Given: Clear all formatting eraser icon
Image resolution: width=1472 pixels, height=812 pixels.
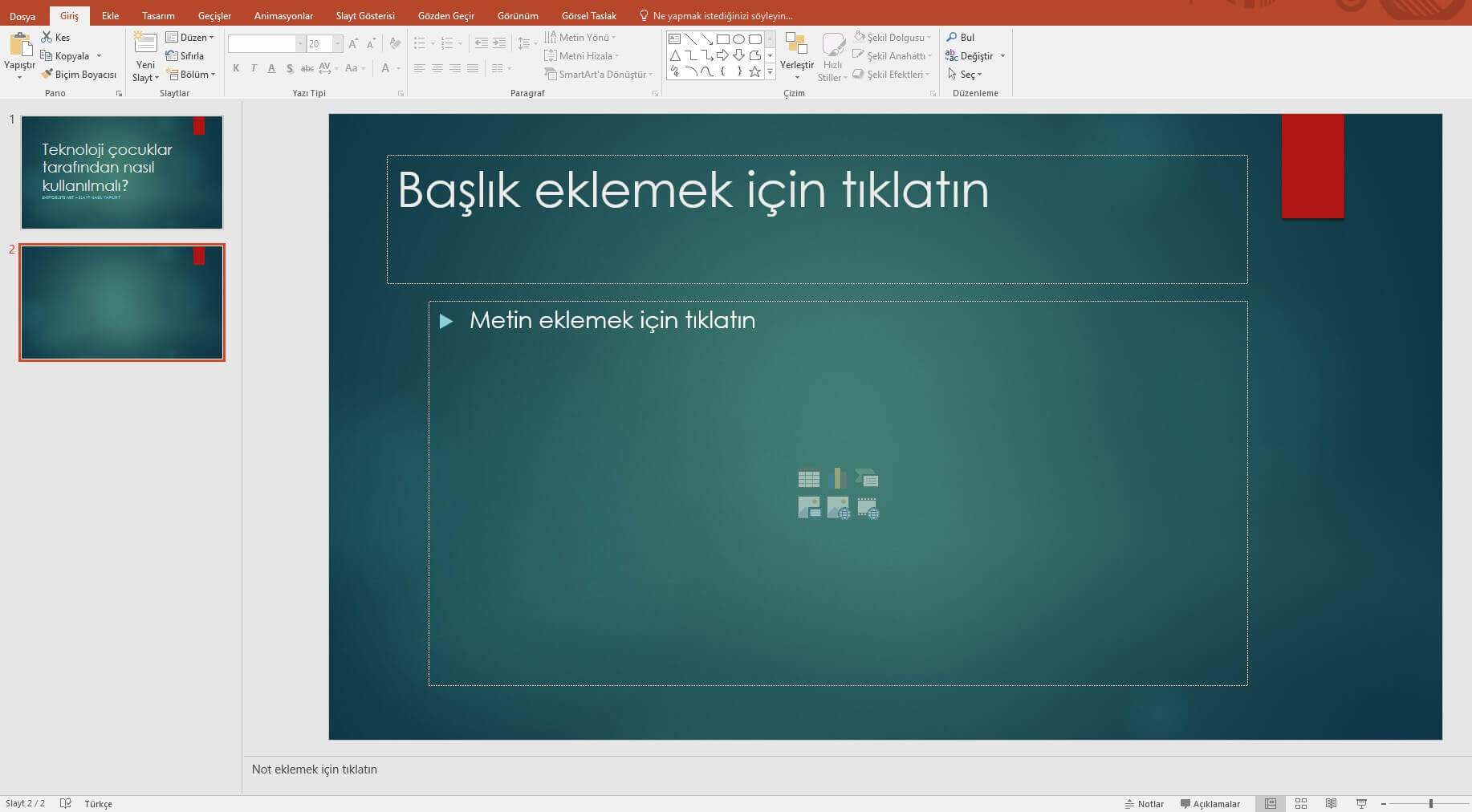Looking at the screenshot, I should click(x=395, y=43).
